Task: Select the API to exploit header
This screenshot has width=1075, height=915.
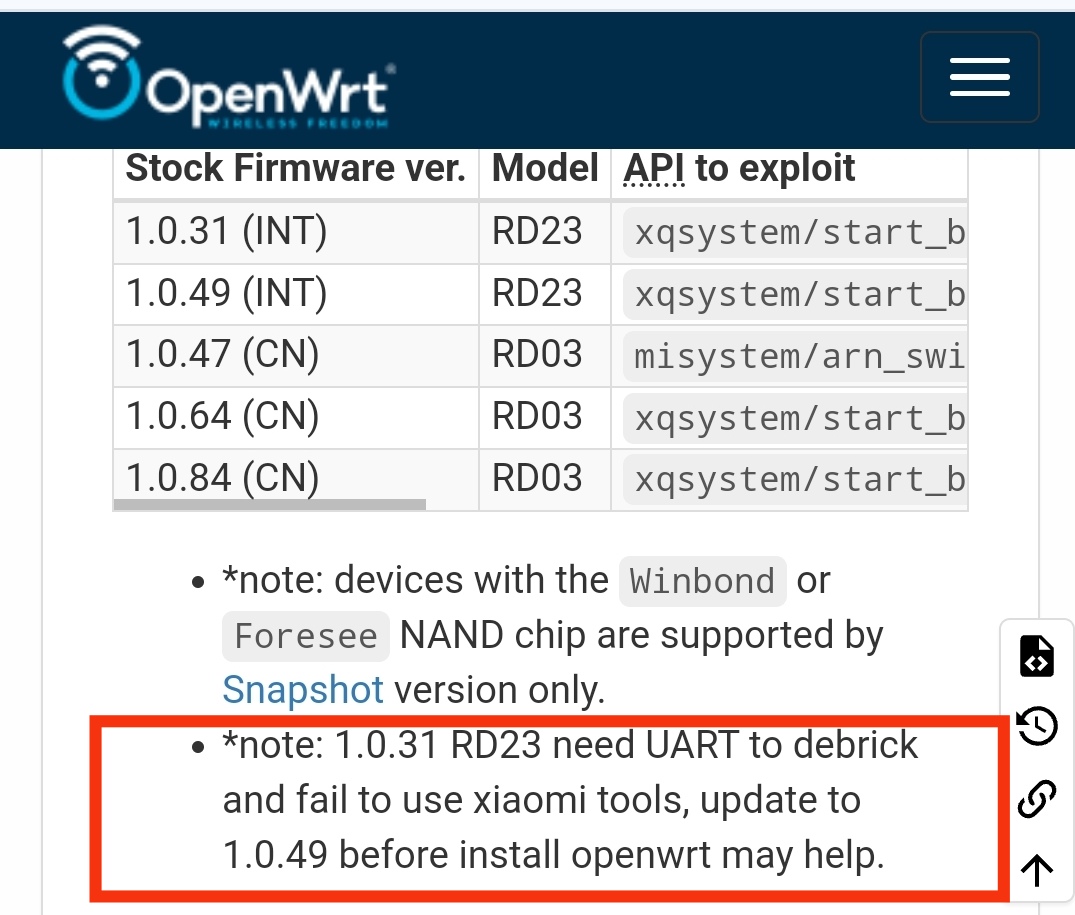Action: [x=738, y=169]
